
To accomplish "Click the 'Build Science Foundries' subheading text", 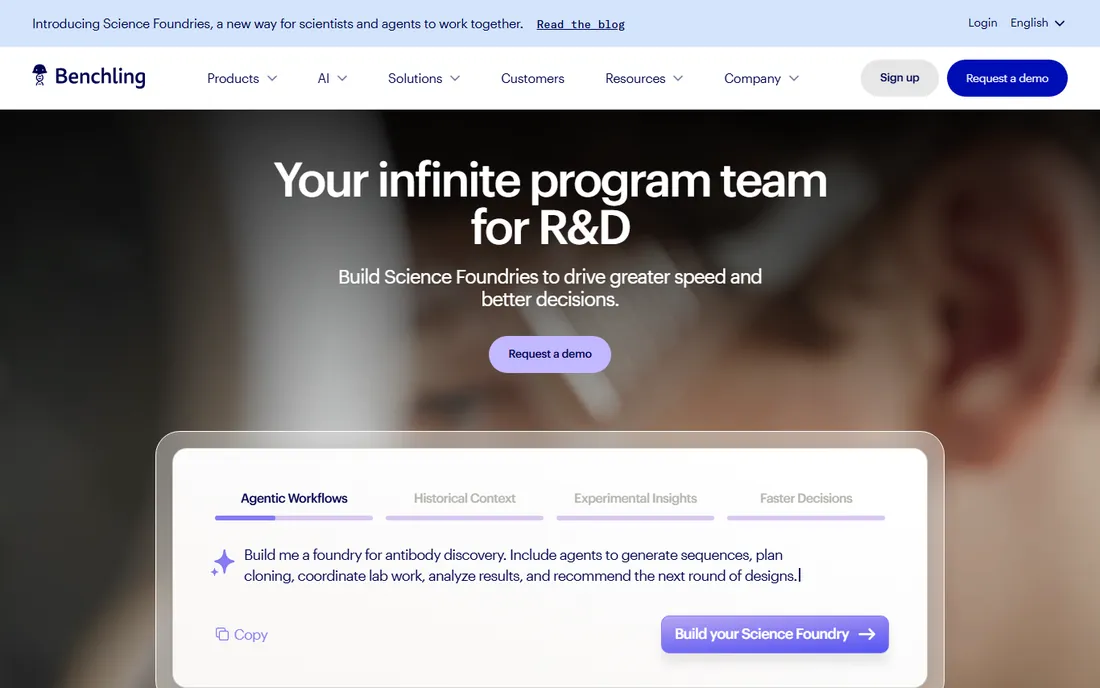I will (x=550, y=288).
